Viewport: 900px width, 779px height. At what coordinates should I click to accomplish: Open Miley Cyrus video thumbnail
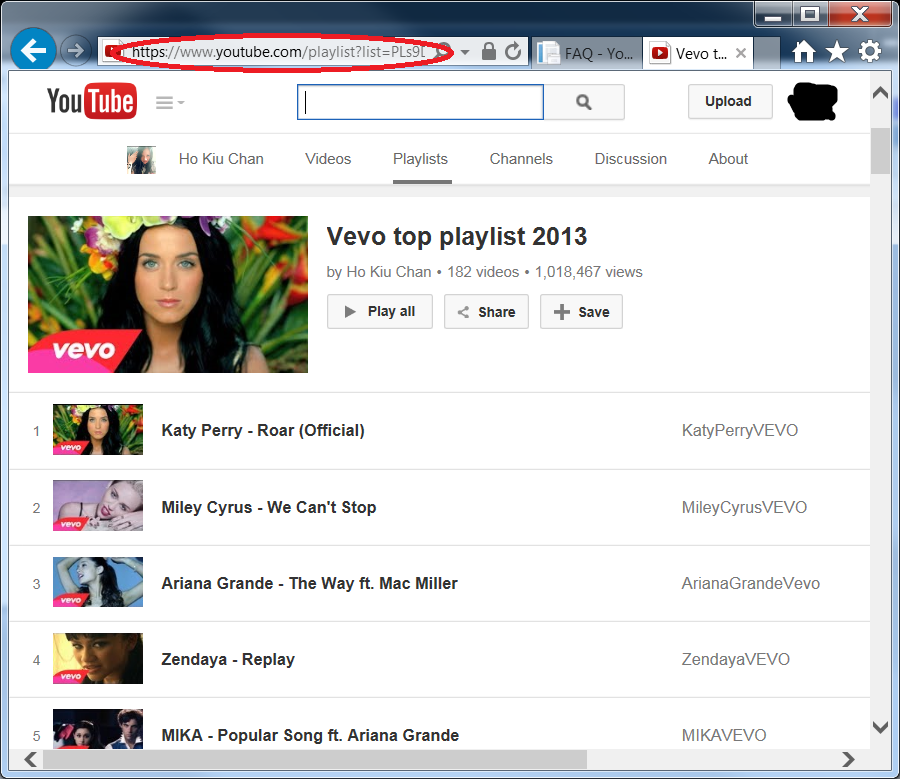click(98, 506)
